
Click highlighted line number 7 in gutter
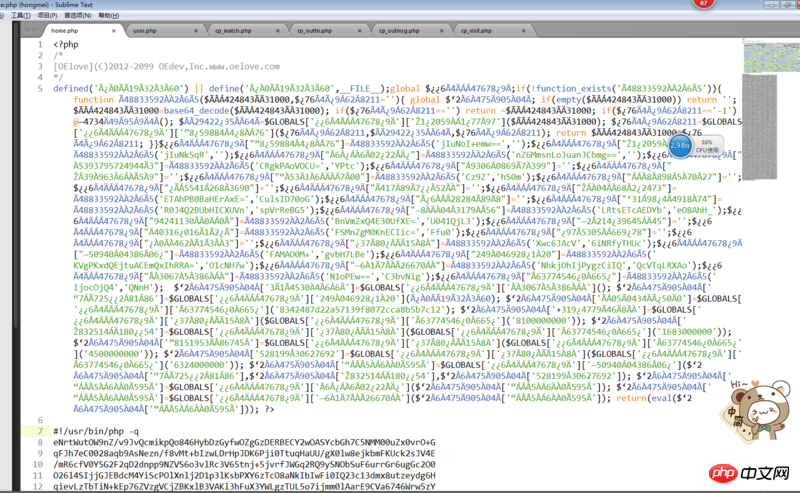point(40,431)
